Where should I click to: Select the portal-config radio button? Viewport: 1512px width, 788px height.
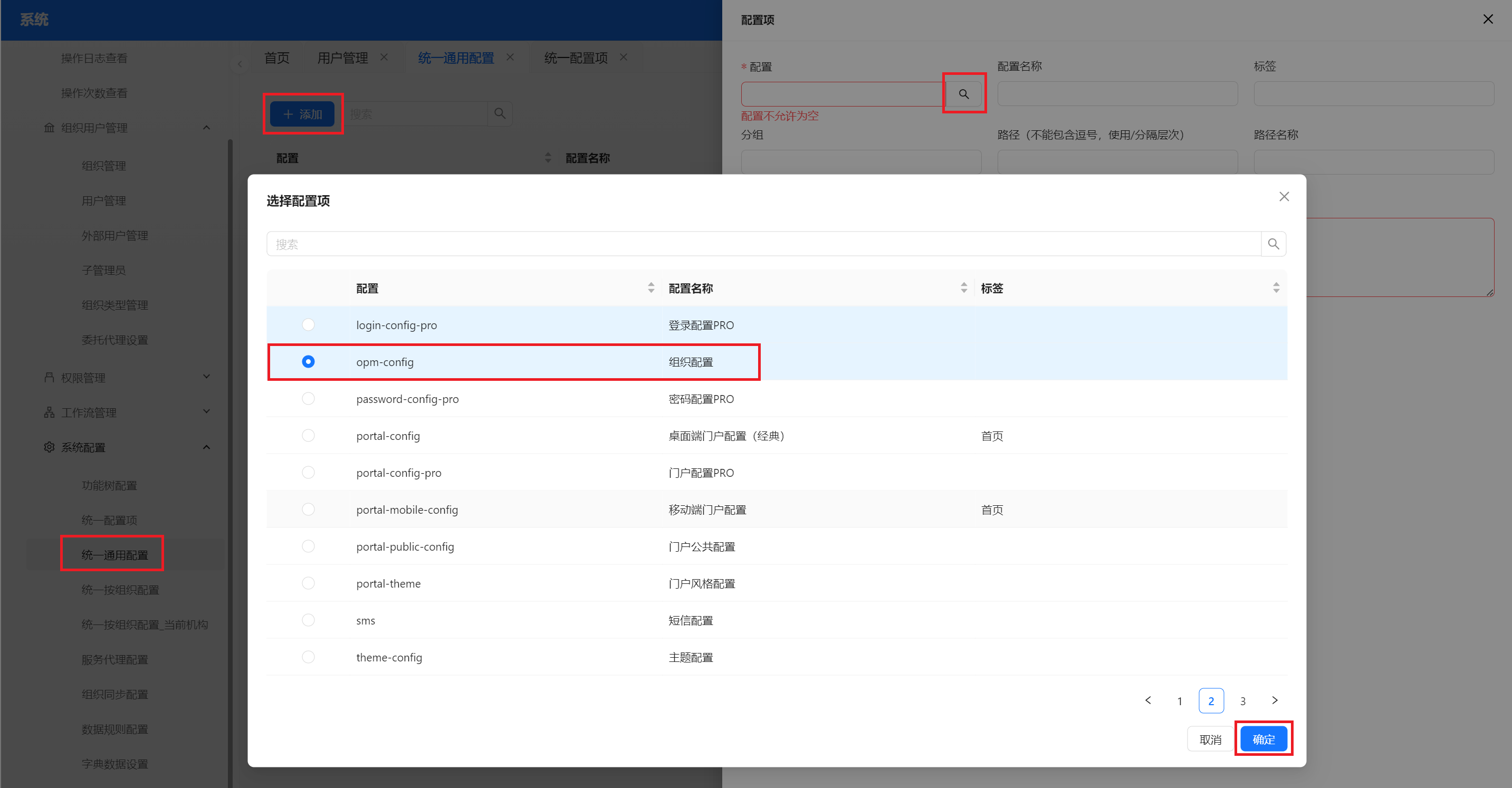point(308,435)
